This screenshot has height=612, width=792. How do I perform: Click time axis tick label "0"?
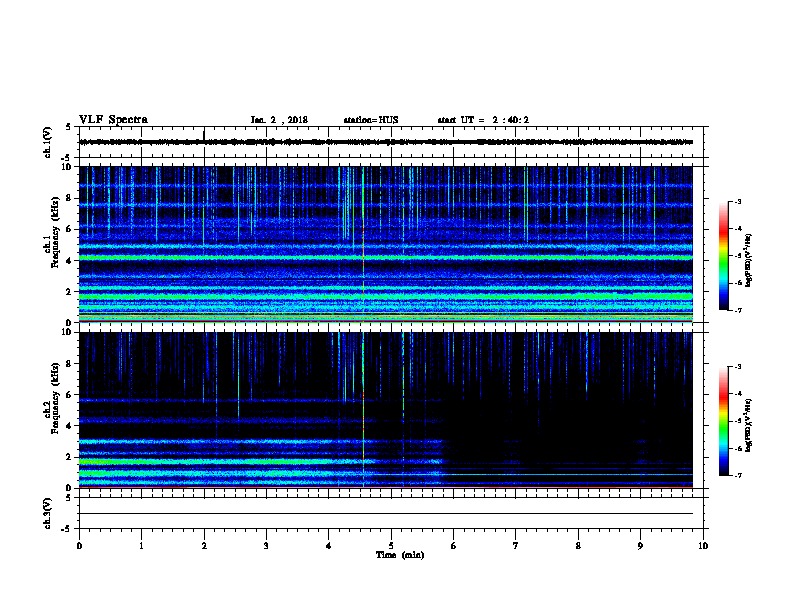(79, 546)
